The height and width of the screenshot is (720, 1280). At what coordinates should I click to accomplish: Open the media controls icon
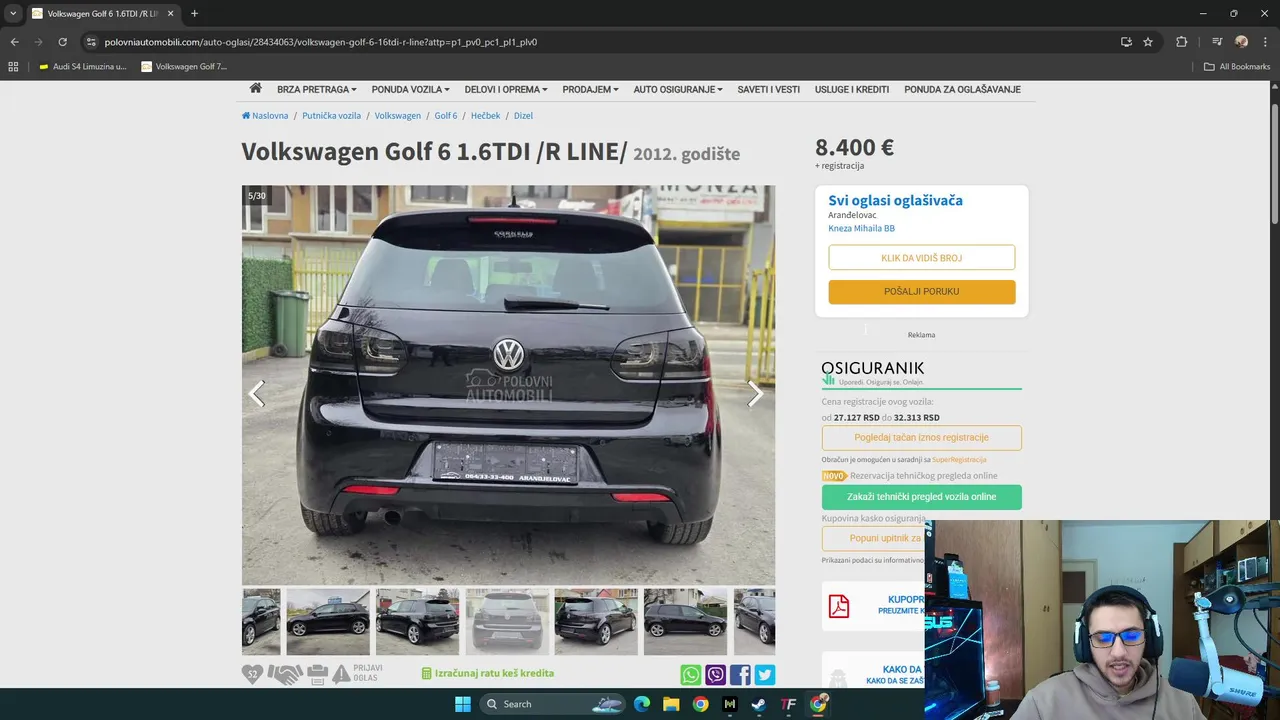coord(1217,42)
